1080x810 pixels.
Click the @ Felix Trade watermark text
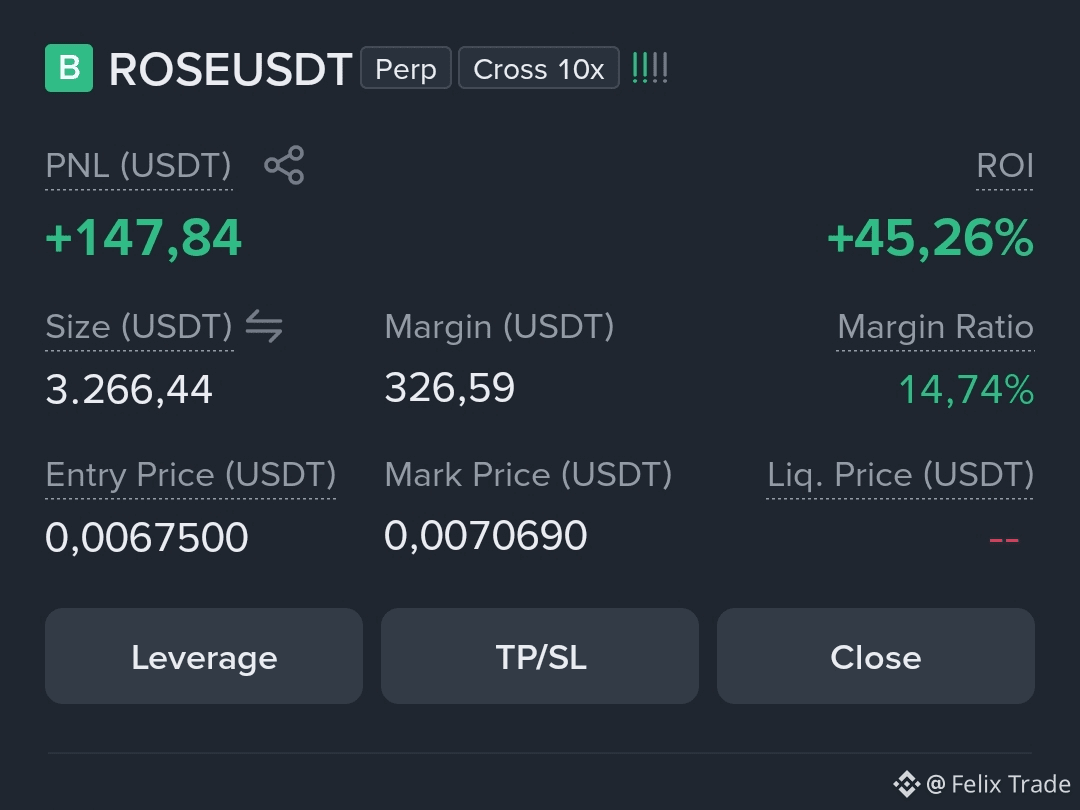999,784
